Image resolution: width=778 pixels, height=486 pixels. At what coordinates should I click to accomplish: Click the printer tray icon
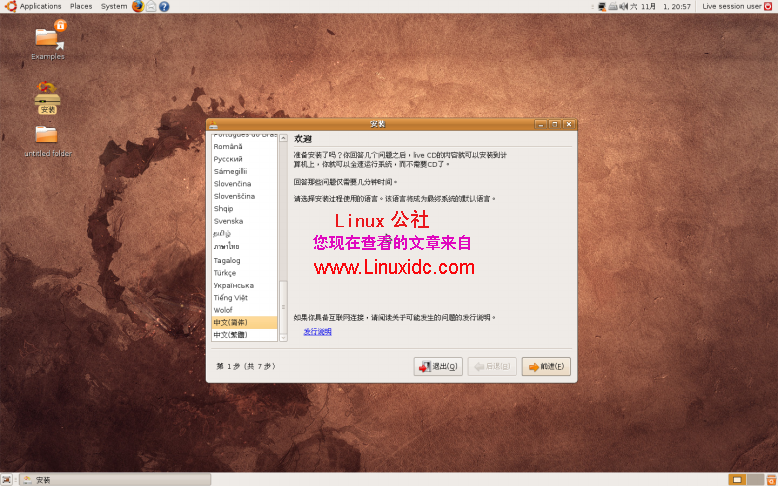(x=613, y=6)
